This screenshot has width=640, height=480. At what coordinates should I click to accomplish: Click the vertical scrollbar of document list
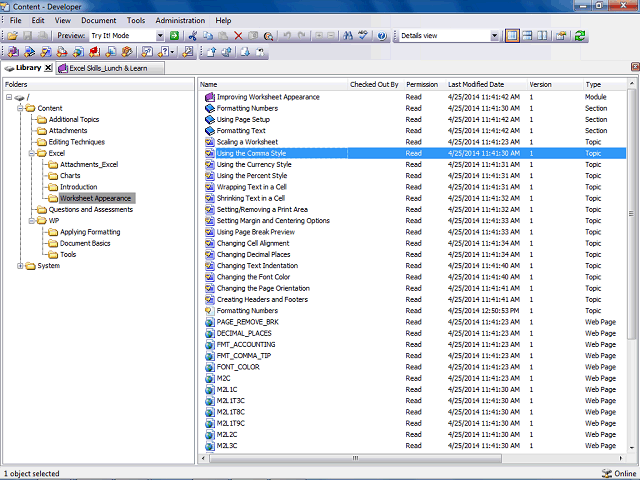631,212
